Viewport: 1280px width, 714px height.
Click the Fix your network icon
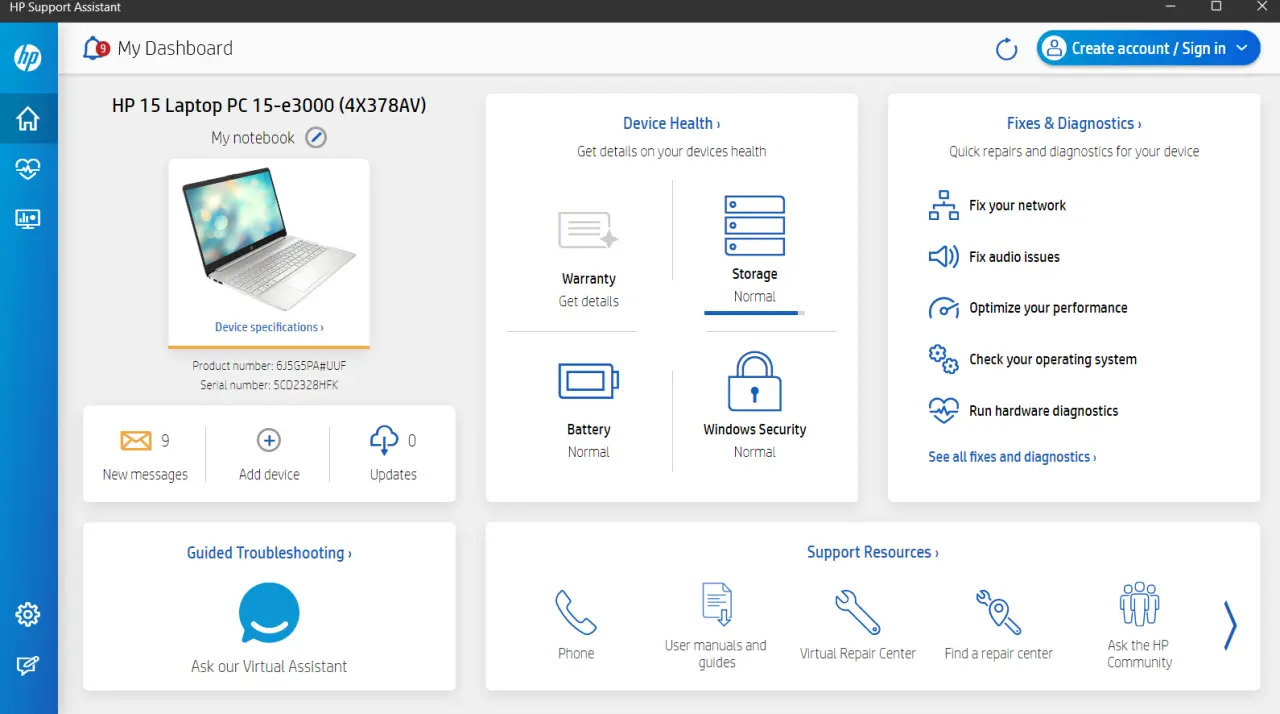click(943, 205)
